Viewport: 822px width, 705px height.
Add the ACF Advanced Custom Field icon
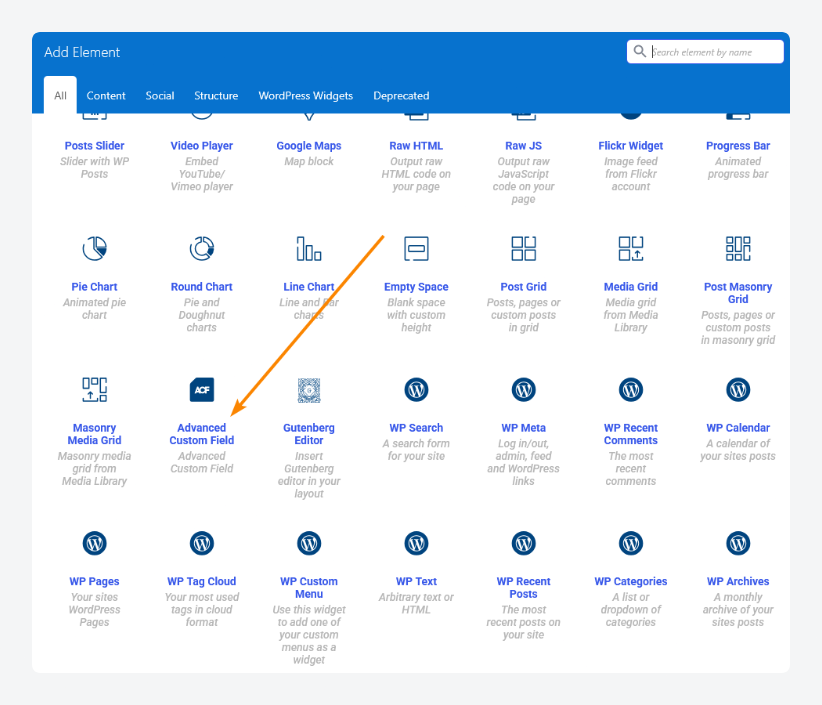tap(202, 389)
